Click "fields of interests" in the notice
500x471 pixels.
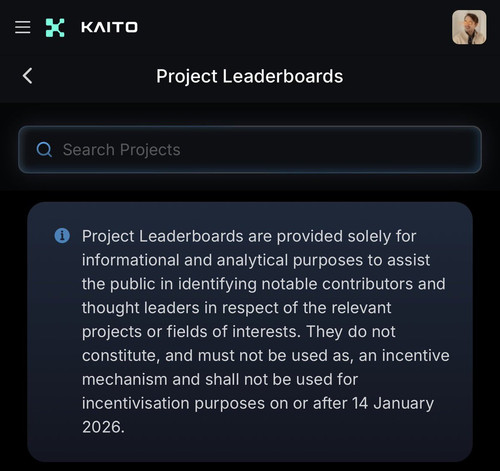(232, 331)
